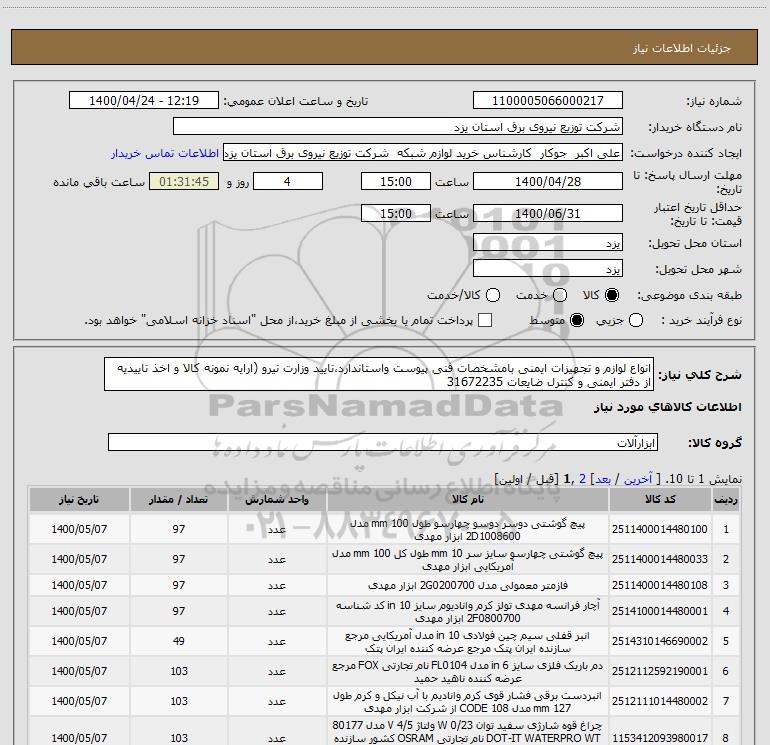Select the کالا/خدمت radio button
The image size is (770, 745).
pos(493,295)
